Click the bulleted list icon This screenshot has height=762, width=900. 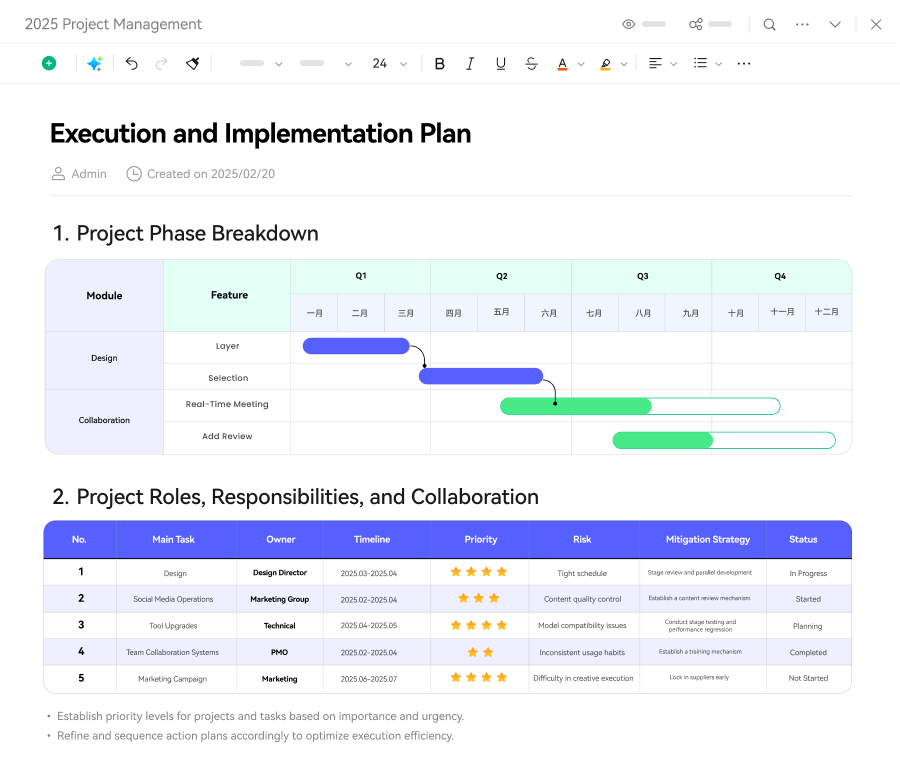tap(700, 63)
